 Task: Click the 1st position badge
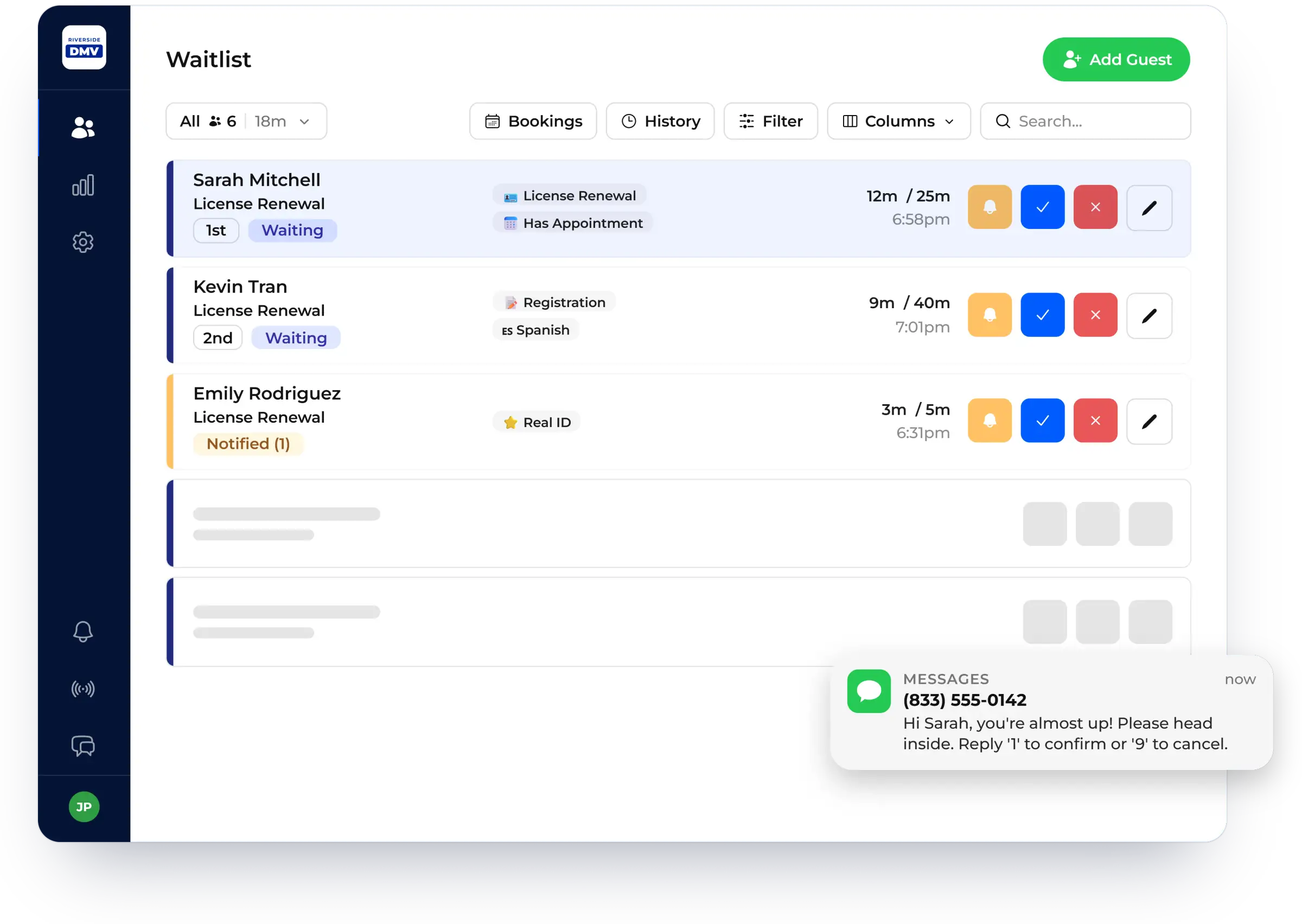pyautogui.click(x=216, y=231)
